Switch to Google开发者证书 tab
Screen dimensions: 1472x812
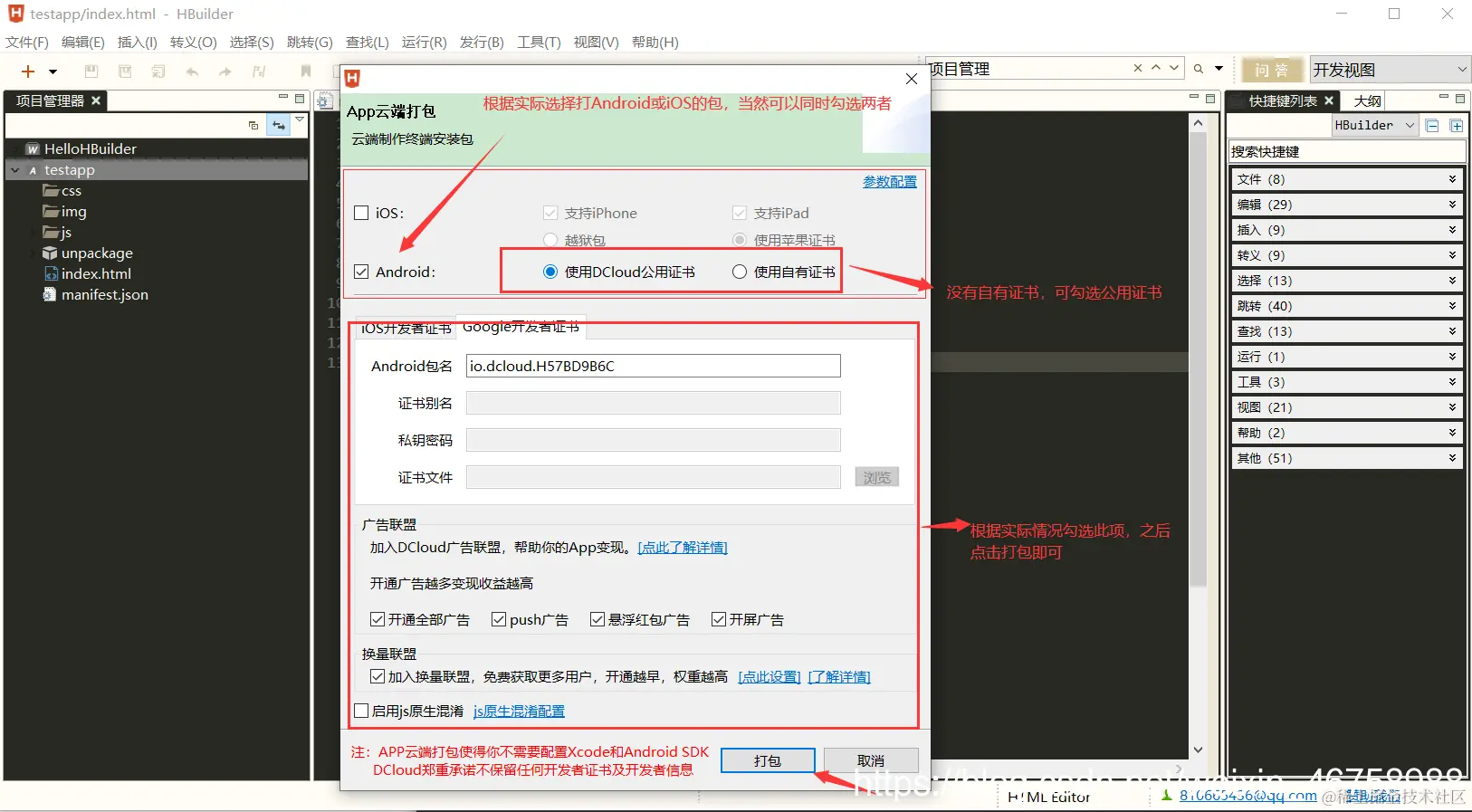521,327
